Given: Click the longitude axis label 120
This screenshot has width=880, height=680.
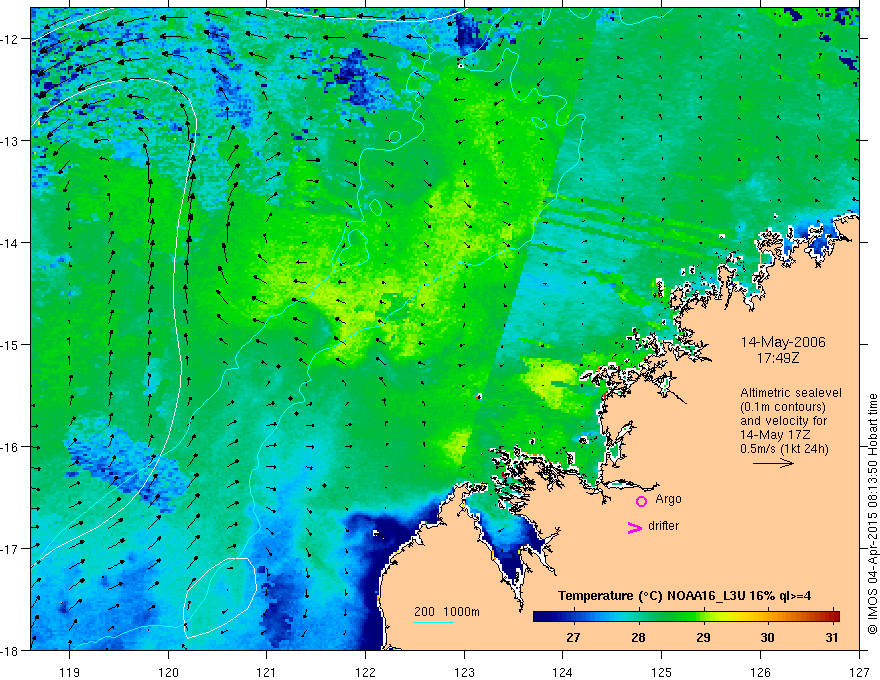Looking at the screenshot, I should point(168,672).
